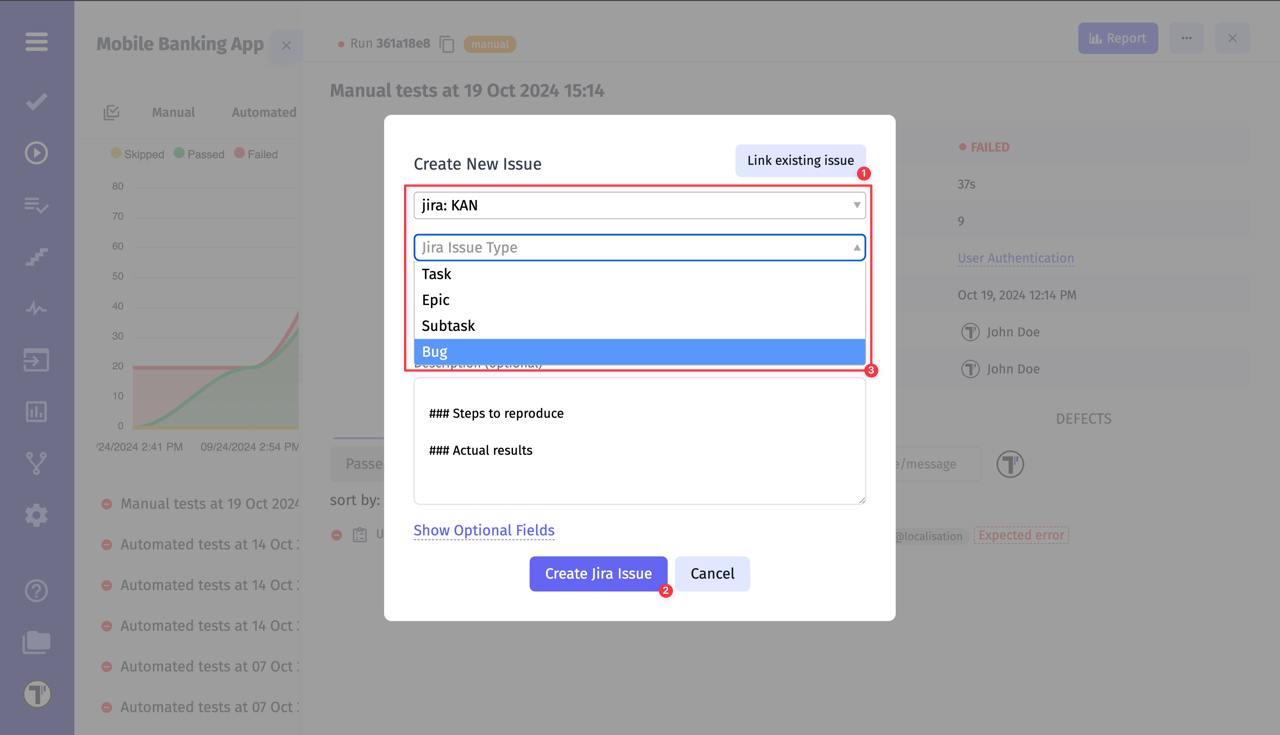This screenshot has height=735, width=1280.
Task: Copy the Run 361a18e8 ID via copy icon
Action: coord(446,44)
